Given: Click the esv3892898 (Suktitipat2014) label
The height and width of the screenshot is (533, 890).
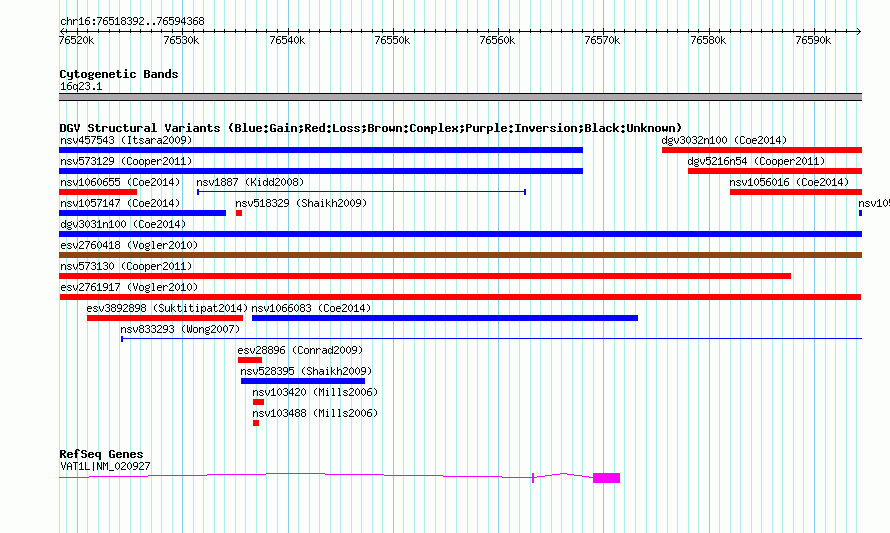Looking at the screenshot, I should click(167, 308).
